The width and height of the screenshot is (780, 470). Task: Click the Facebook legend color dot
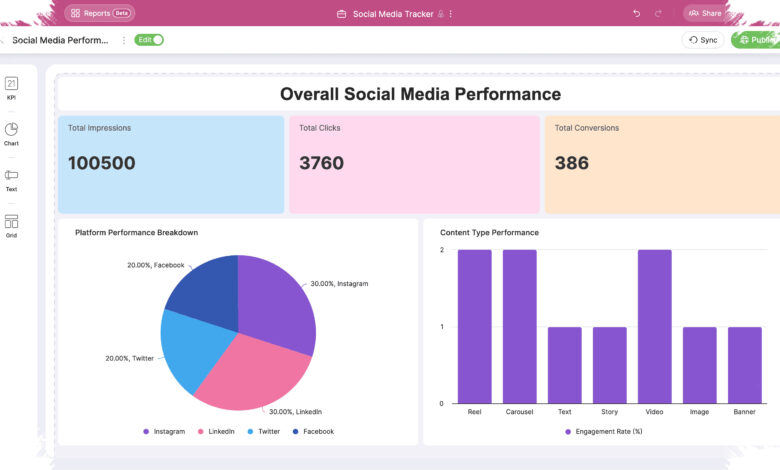pos(295,431)
